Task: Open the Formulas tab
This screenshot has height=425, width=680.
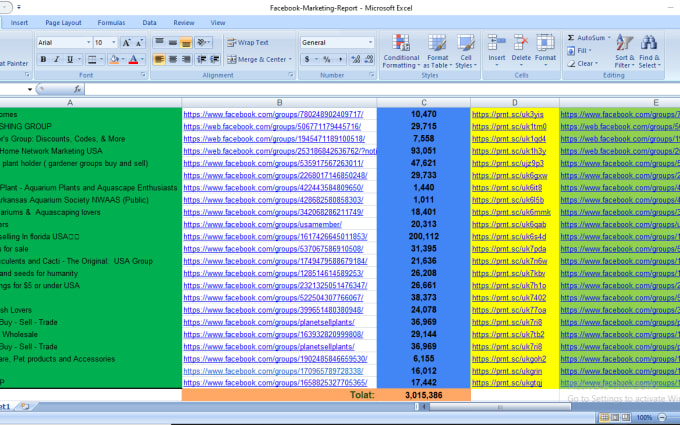Action: point(111,23)
